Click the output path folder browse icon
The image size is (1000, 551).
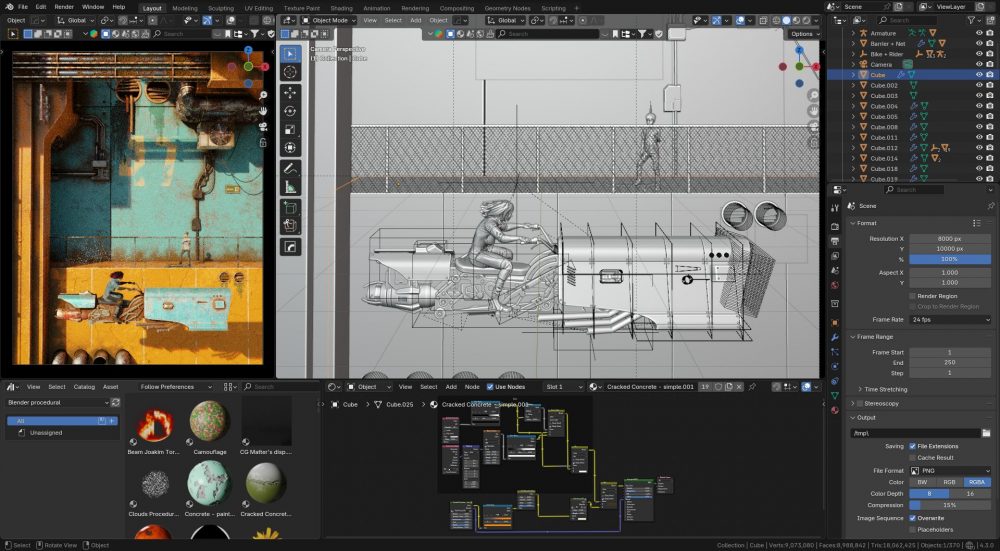tap(986, 433)
